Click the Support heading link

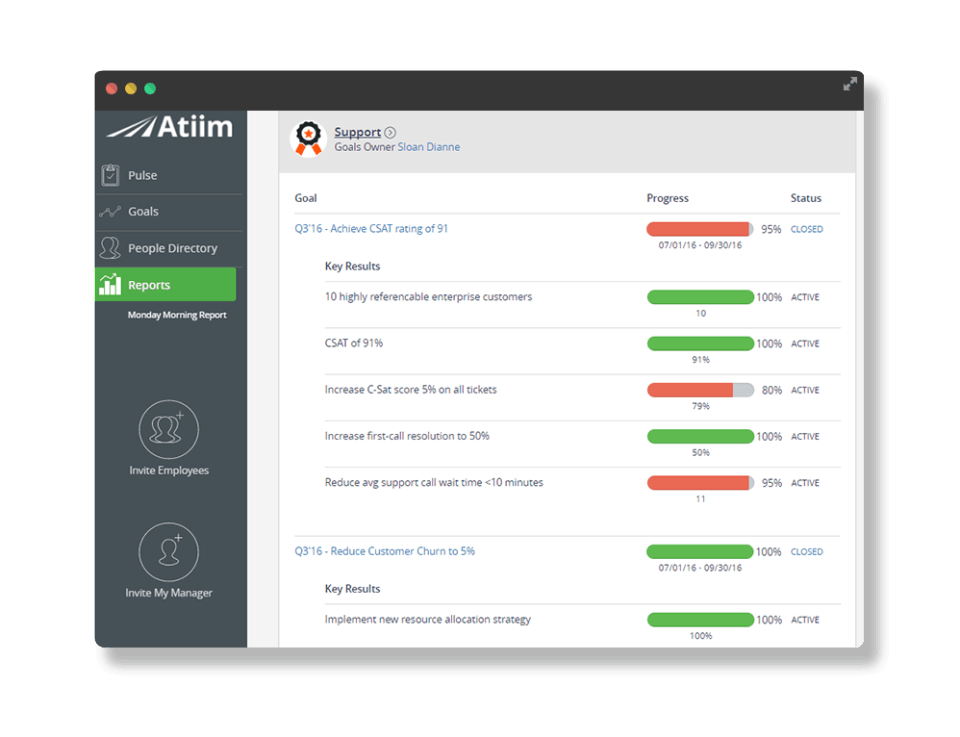coord(357,132)
